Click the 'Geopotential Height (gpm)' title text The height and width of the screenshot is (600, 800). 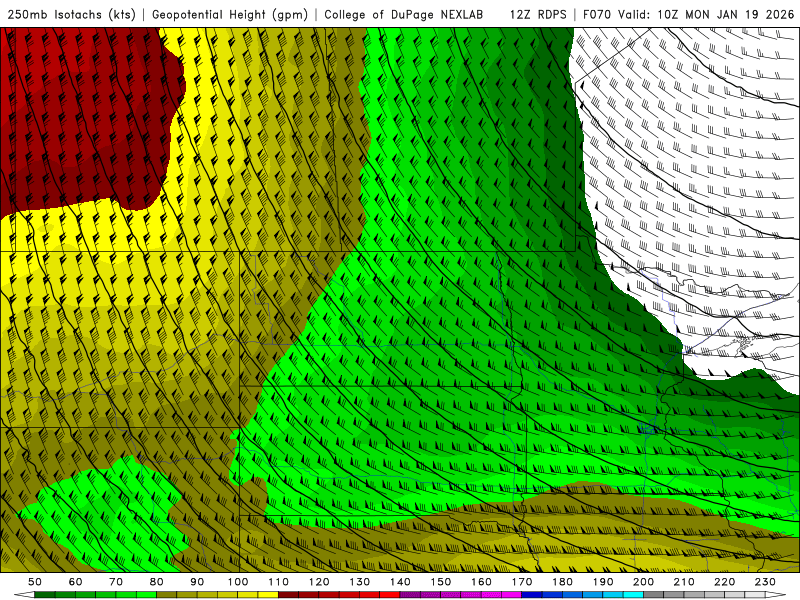point(230,15)
